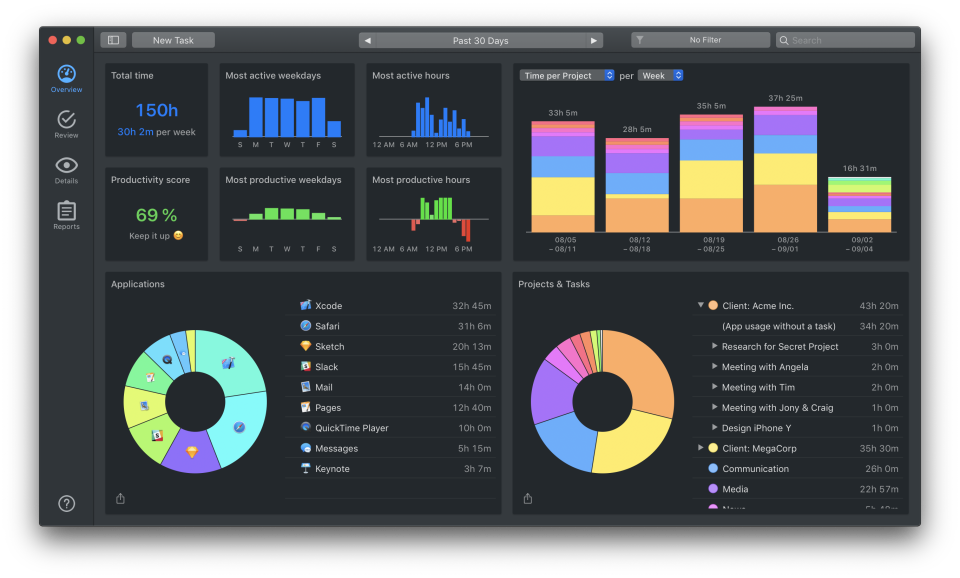Image resolution: width=960 pixels, height=578 pixels.
Task: Click the QuickTime Player icon in list
Action: [306, 427]
